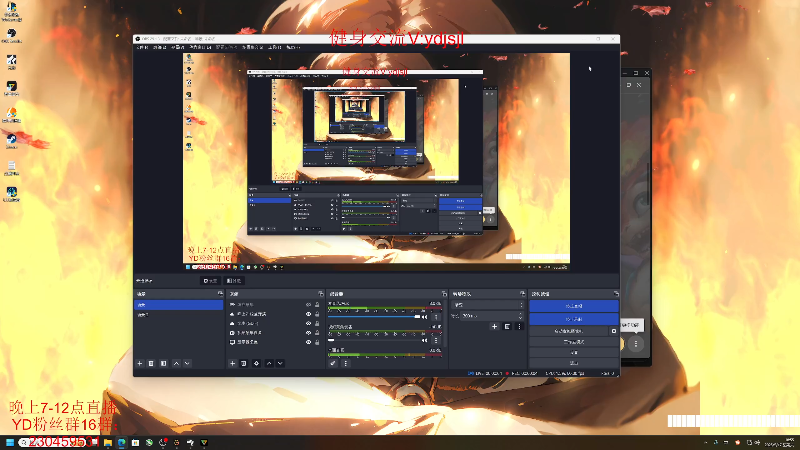The width and height of the screenshot is (800, 450).
Task: Open the File menu in OBS
Action: (x=142, y=47)
